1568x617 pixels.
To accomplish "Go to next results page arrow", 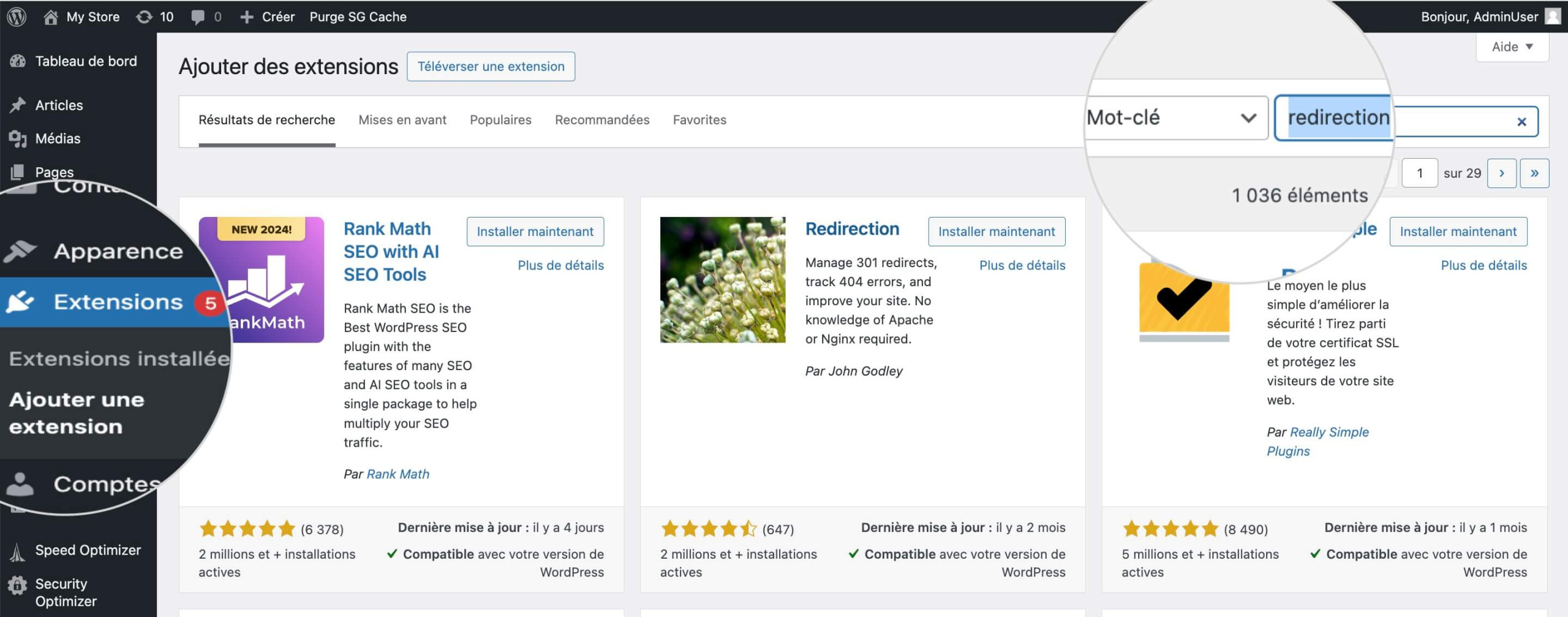I will click(1502, 173).
